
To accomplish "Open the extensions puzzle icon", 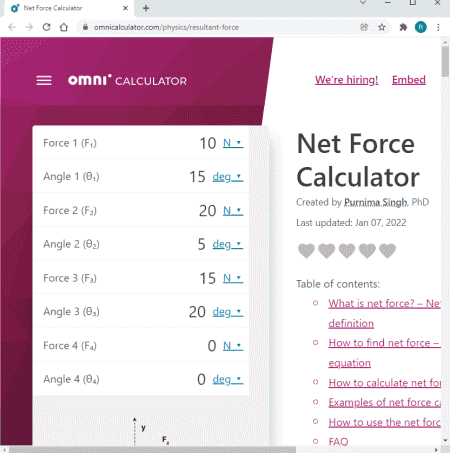I will pos(403,27).
